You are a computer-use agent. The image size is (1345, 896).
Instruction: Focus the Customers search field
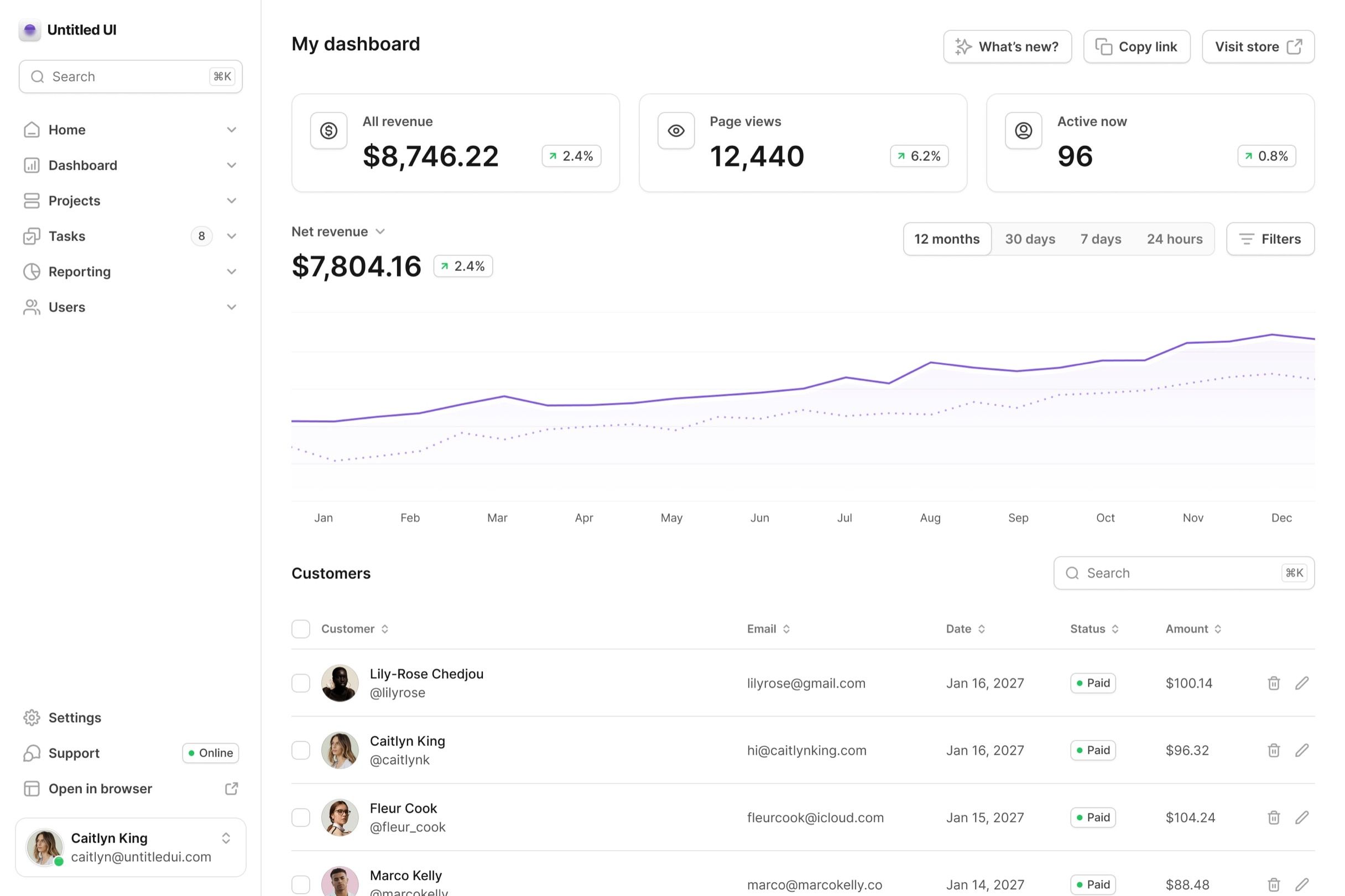1183,573
